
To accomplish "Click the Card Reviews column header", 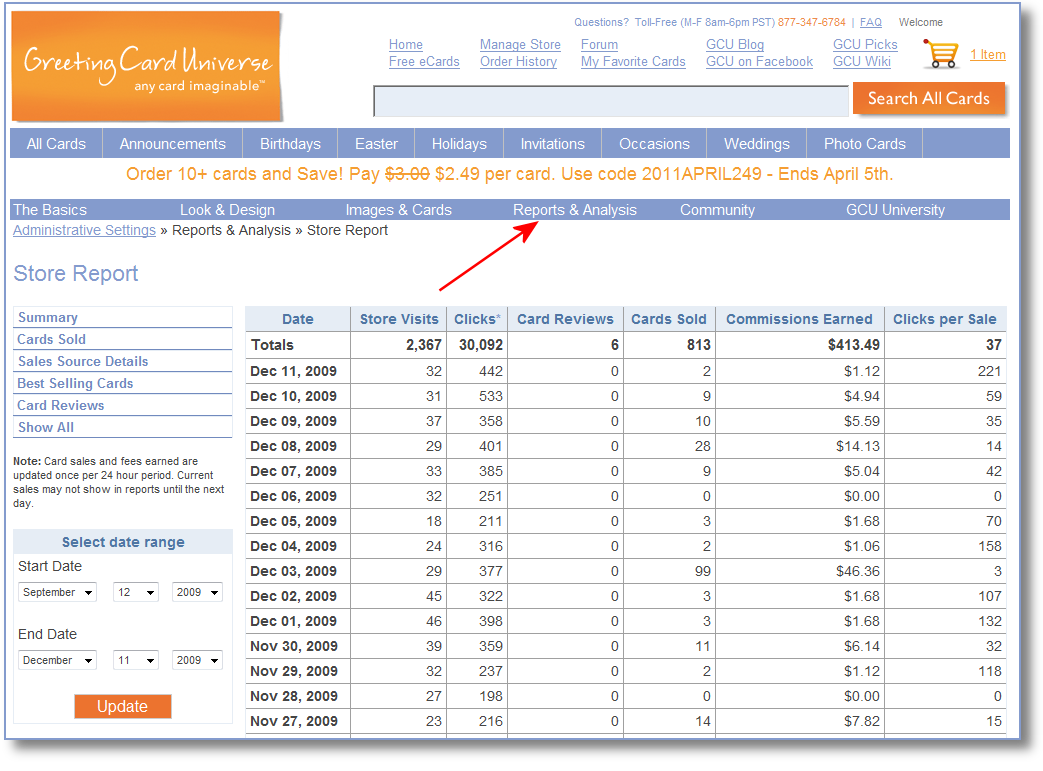I will (x=565, y=319).
